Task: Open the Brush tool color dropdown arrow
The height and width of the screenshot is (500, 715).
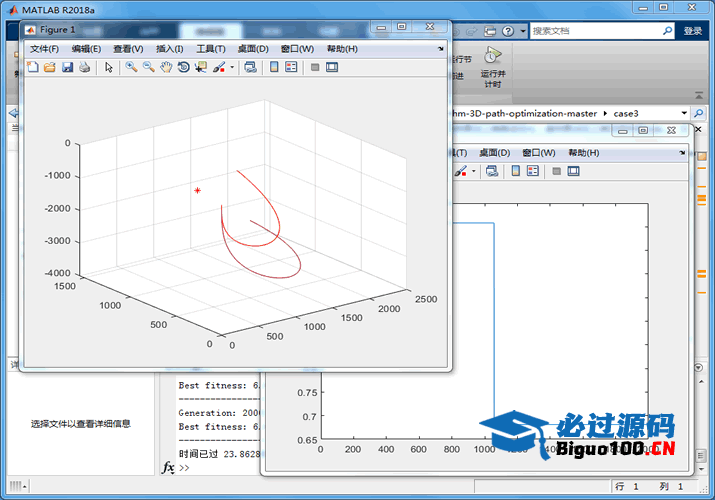Action: (232, 68)
